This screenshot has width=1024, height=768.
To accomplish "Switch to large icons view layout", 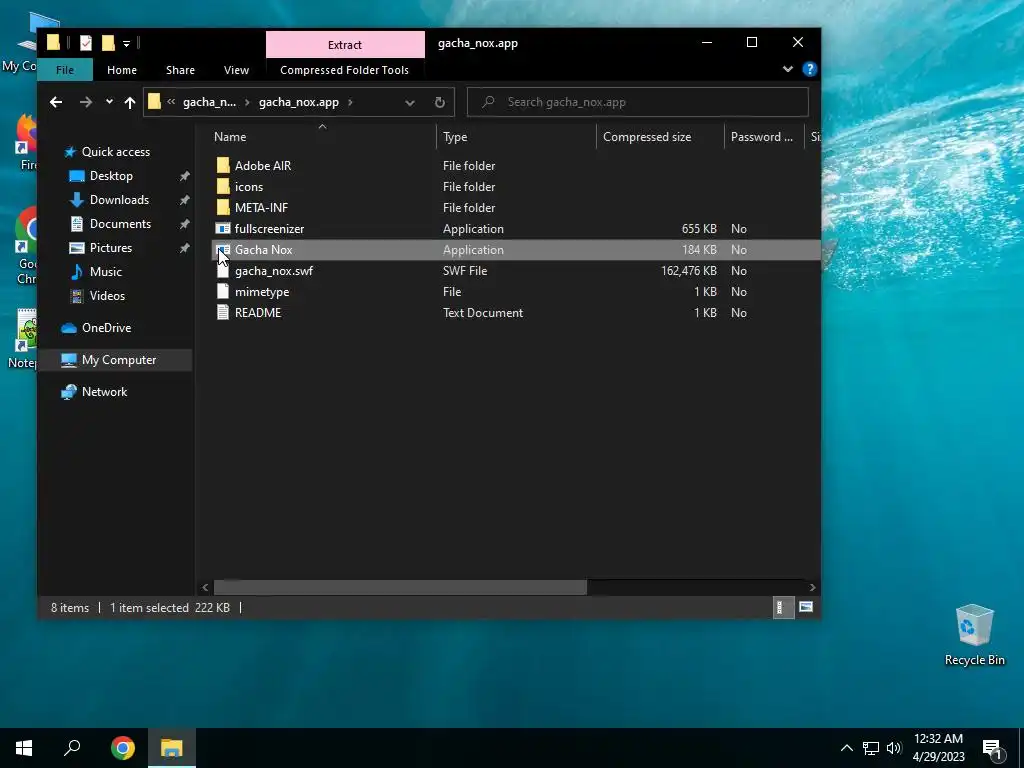I will (x=806, y=607).
